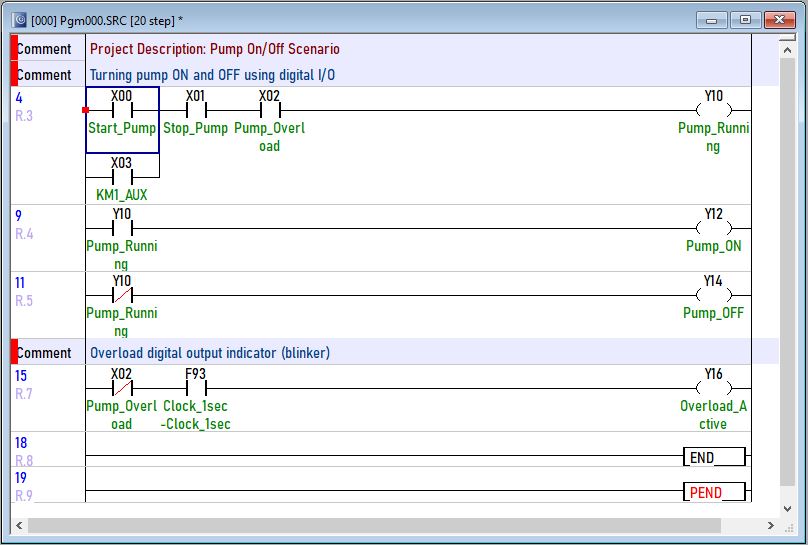Select the Y14 Pump_OFF output coil
Viewport: 808px width, 545px height.
coord(714,295)
